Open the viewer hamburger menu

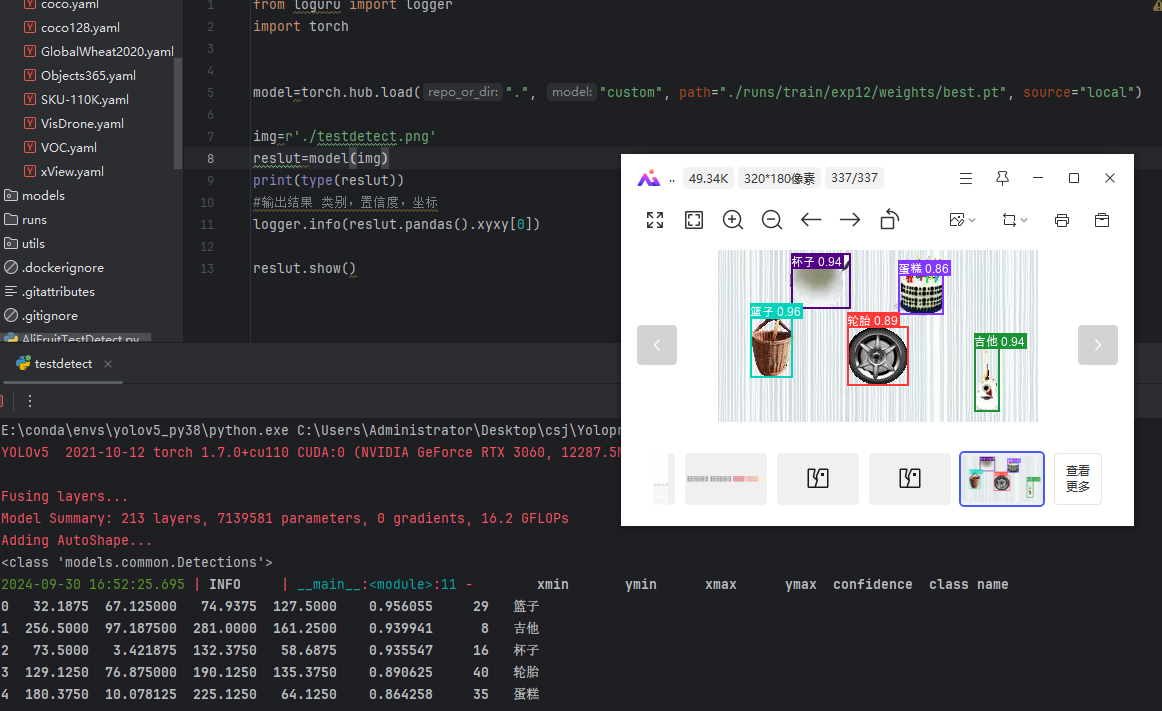coord(966,178)
